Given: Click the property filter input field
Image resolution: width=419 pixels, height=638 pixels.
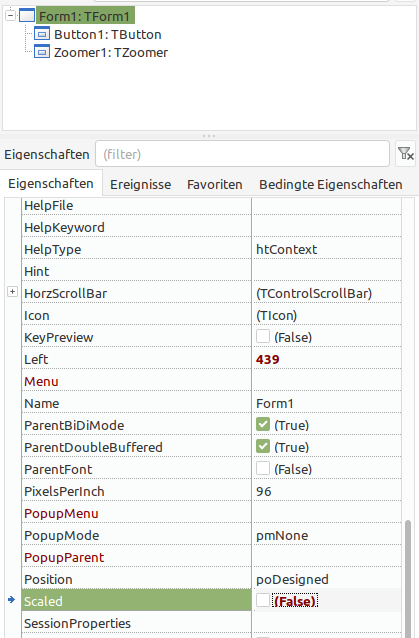Looking at the screenshot, I should (242, 154).
